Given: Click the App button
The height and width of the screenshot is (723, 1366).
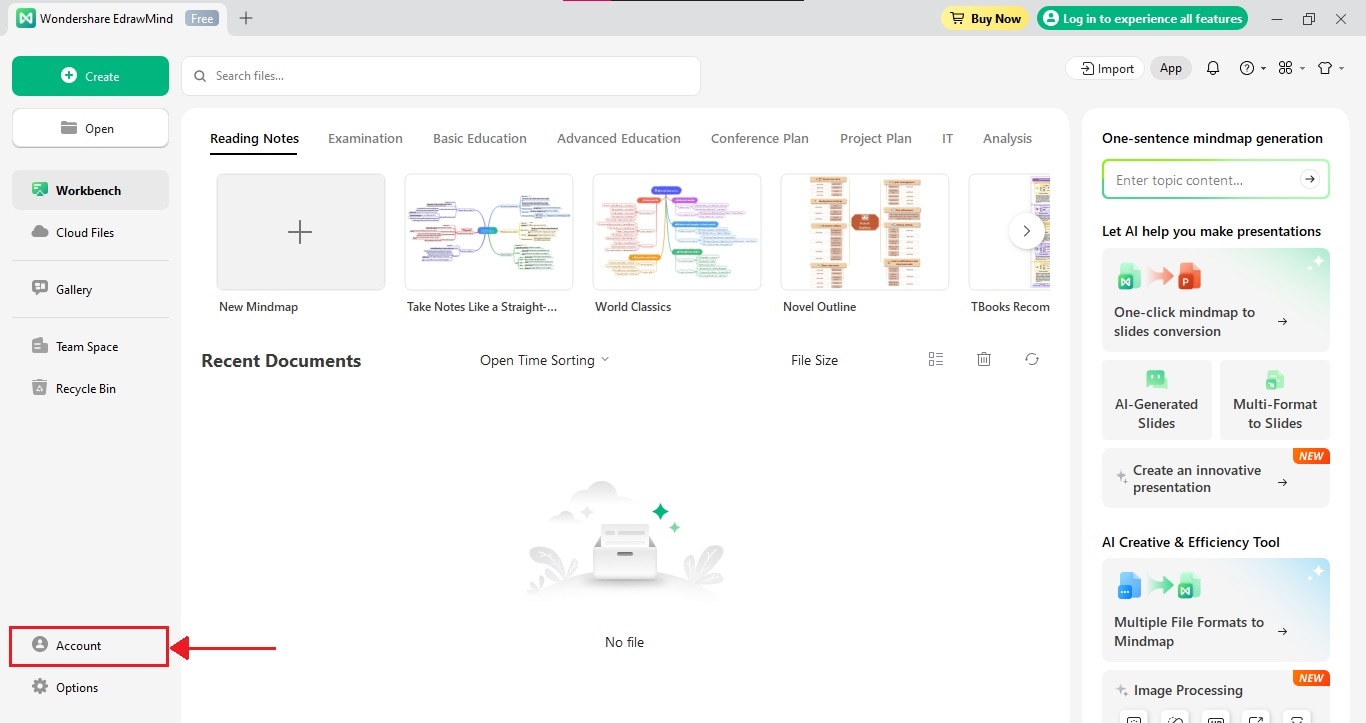Looking at the screenshot, I should pyautogui.click(x=1170, y=68).
